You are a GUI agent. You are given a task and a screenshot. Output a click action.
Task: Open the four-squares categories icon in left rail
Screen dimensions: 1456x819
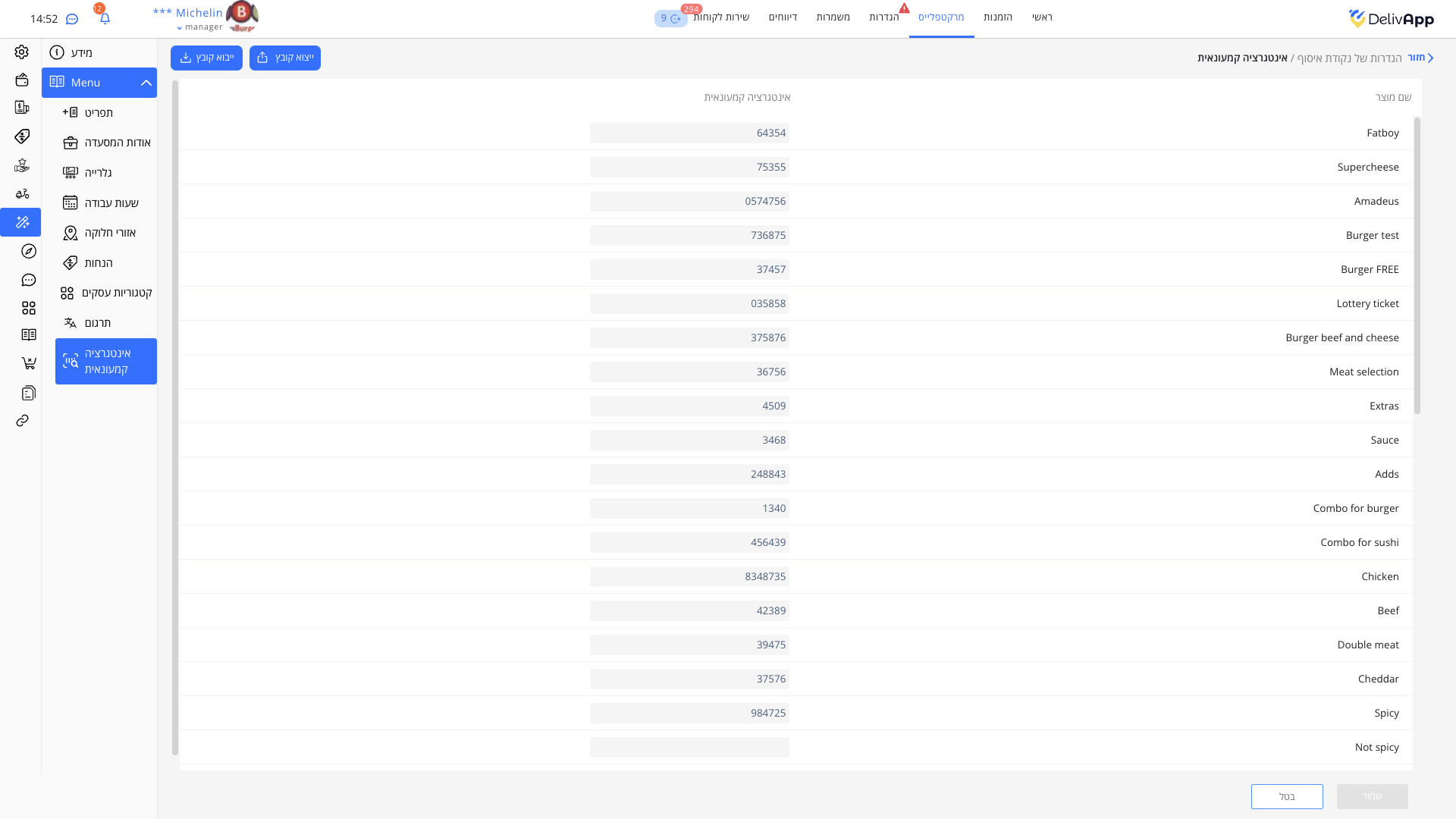click(29, 308)
